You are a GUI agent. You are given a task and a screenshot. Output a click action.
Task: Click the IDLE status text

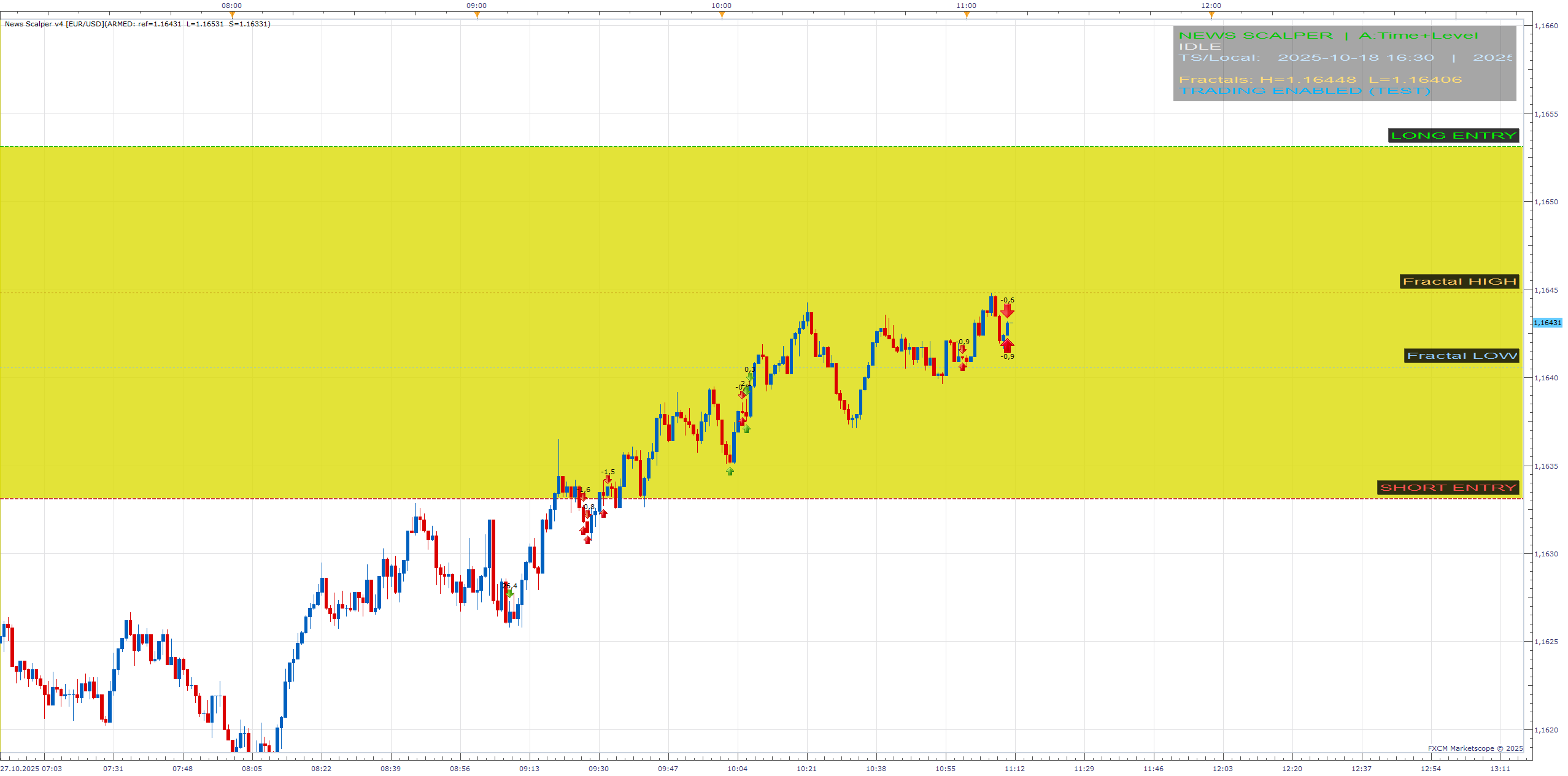pos(1200,47)
